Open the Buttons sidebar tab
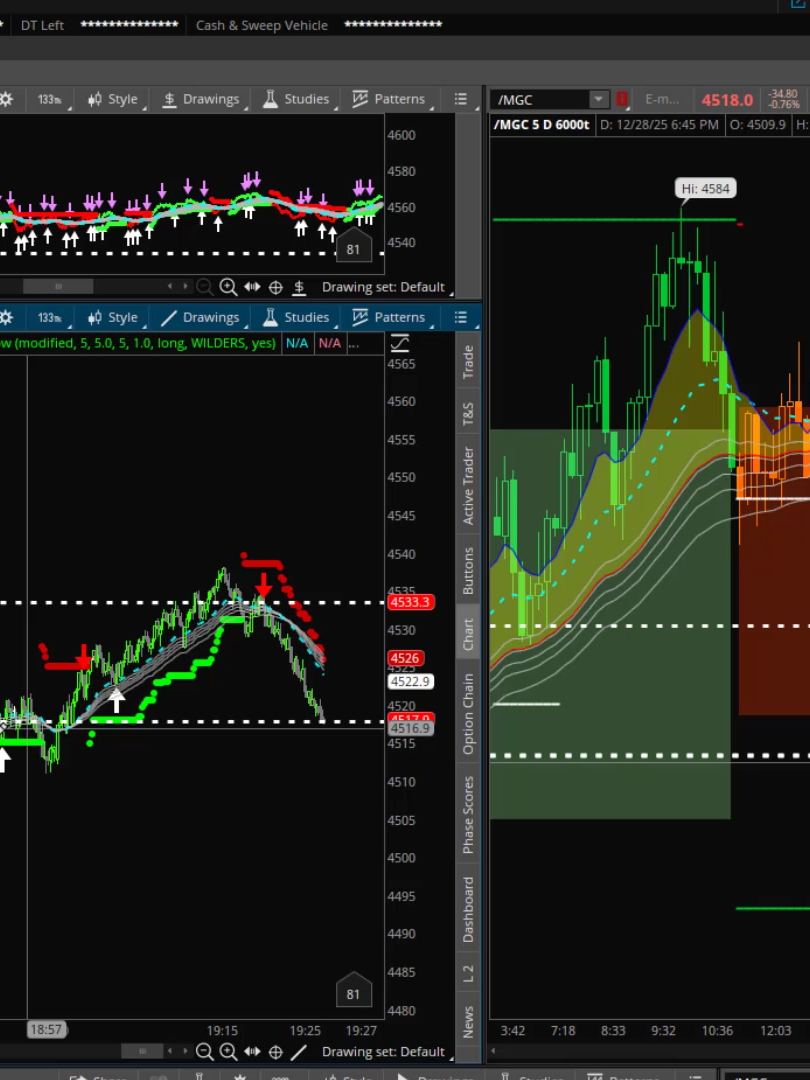The height and width of the screenshot is (1080, 810). click(468, 571)
